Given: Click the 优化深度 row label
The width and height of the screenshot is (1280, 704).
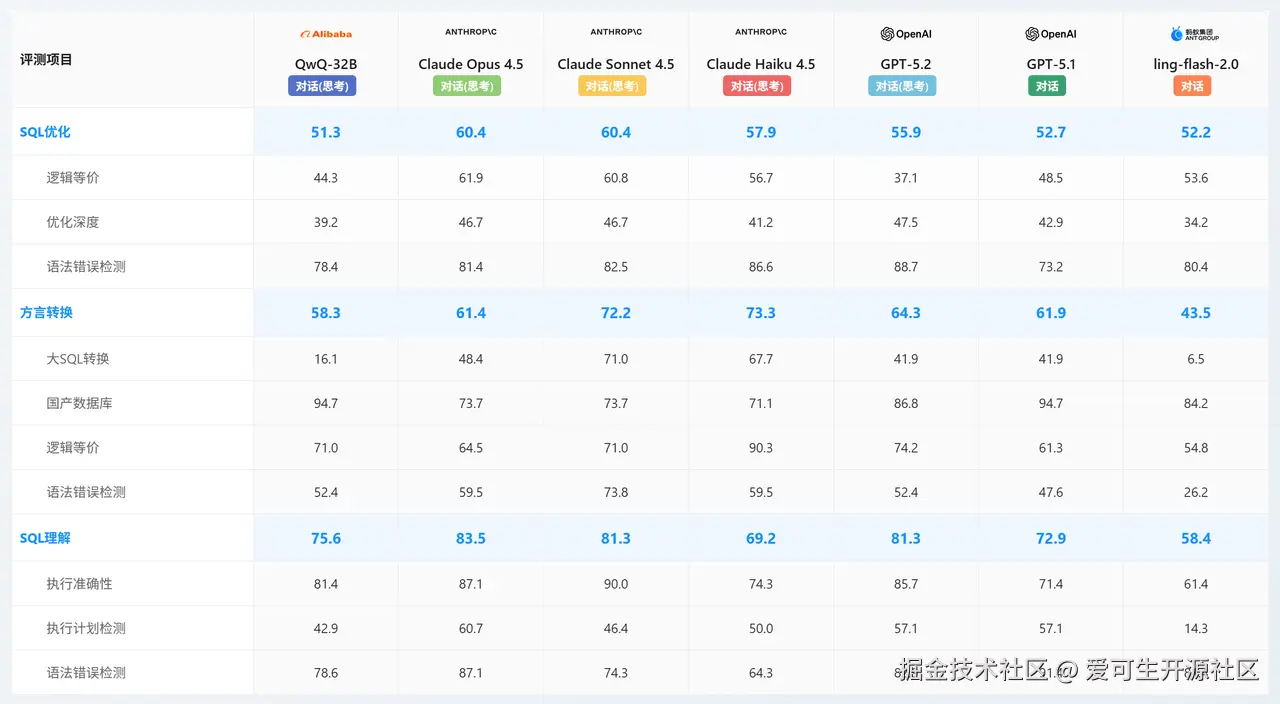Looking at the screenshot, I should tap(73, 222).
